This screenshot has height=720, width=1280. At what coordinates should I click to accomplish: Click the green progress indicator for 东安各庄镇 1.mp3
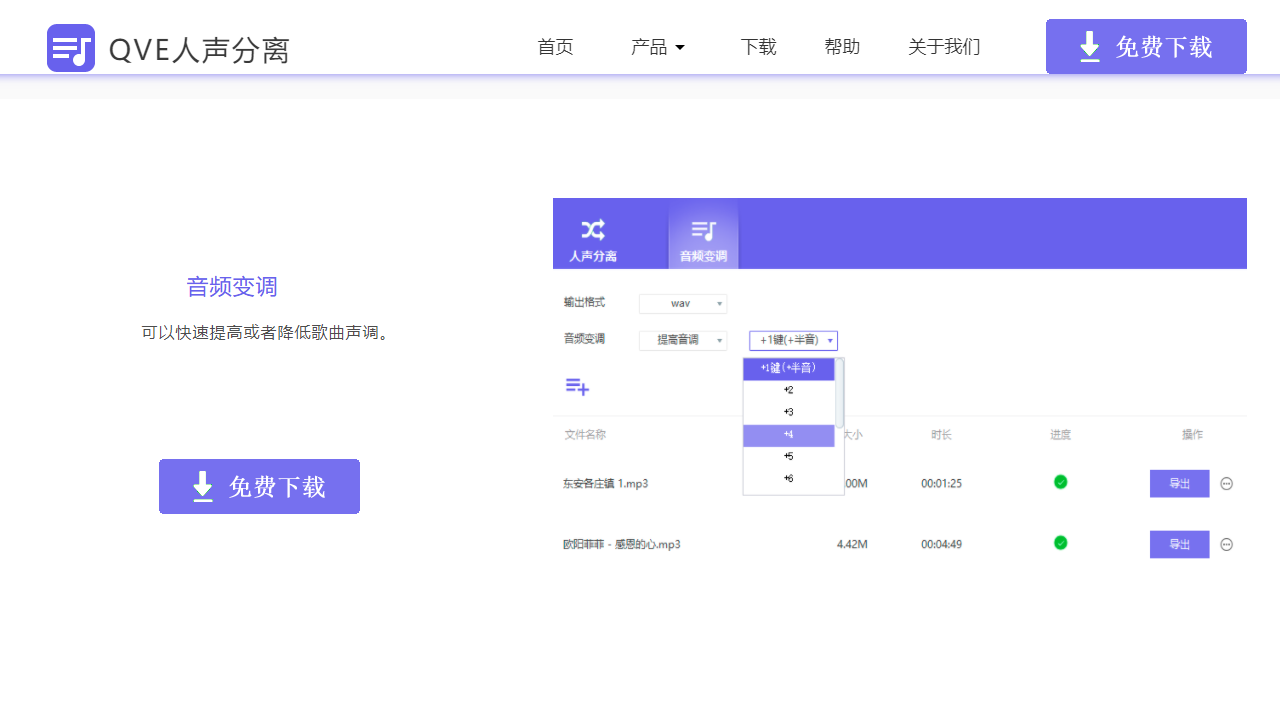1060,482
